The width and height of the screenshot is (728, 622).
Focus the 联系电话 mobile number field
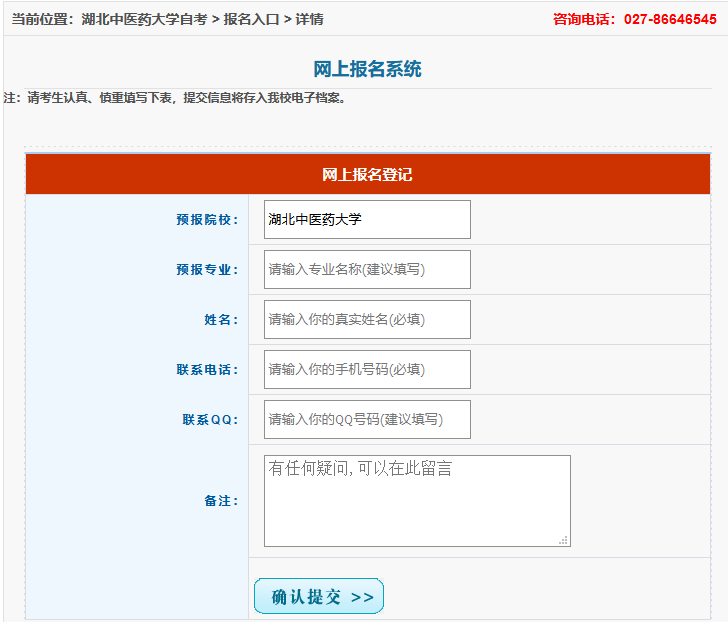pos(367,370)
